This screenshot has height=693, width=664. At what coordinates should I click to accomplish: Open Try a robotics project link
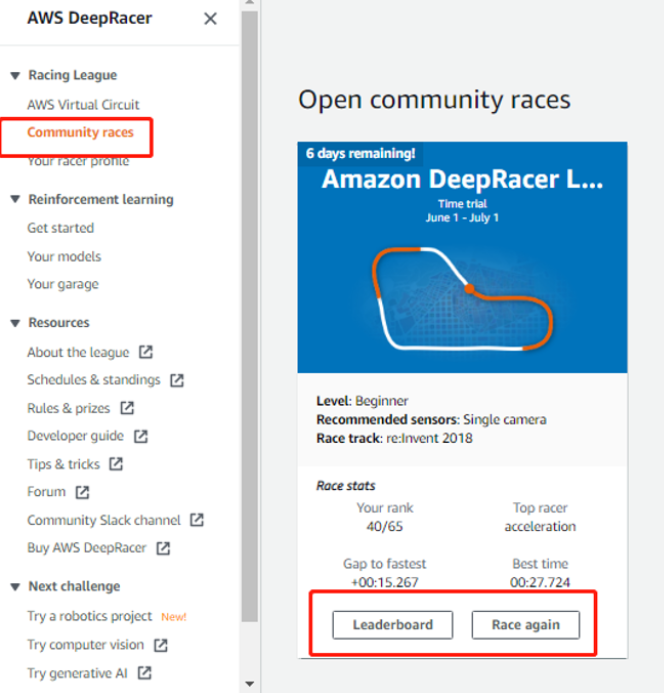click(x=90, y=616)
